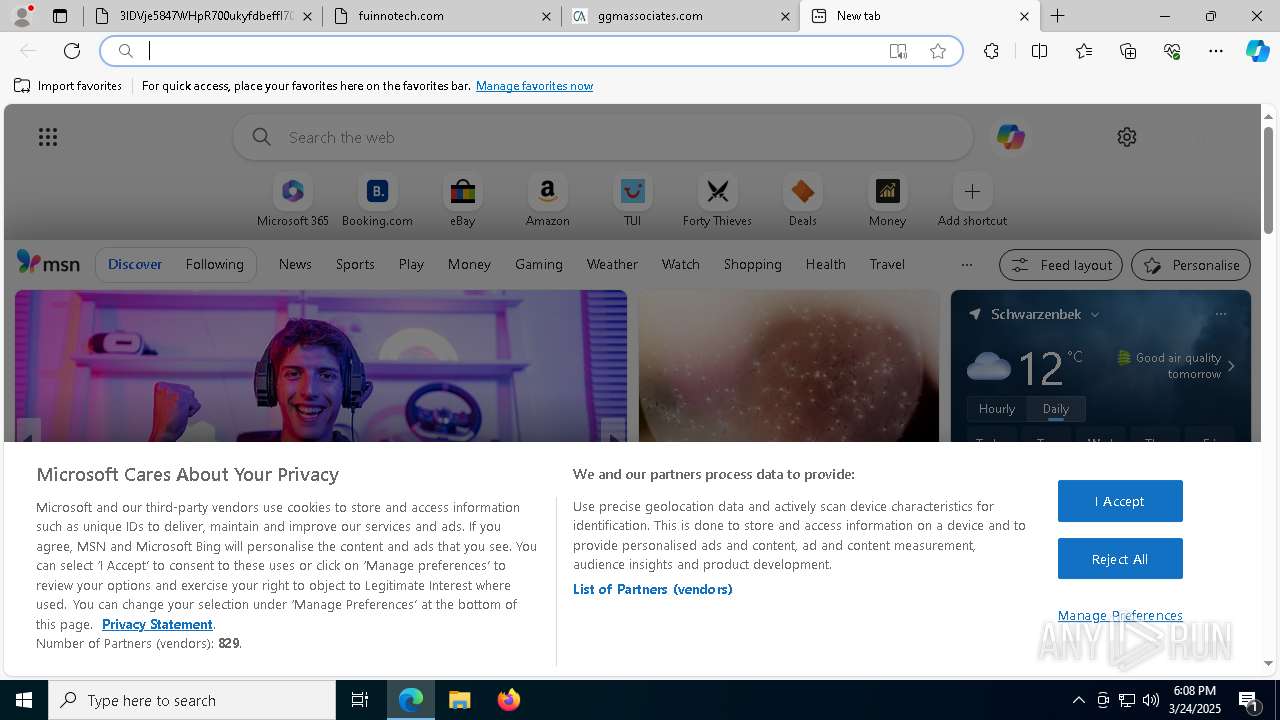Open the Copilot sidebar icon
Image resolution: width=1280 pixels, height=720 pixels.
[1257, 51]
